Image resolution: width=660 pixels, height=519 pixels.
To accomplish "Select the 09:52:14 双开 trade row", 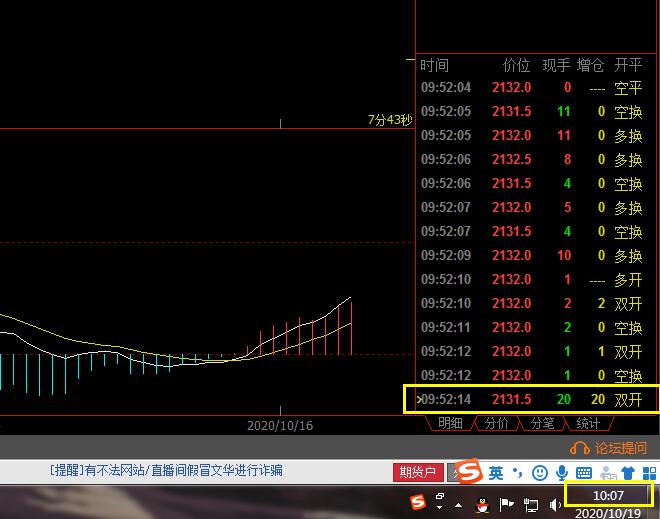I will 531,399.
